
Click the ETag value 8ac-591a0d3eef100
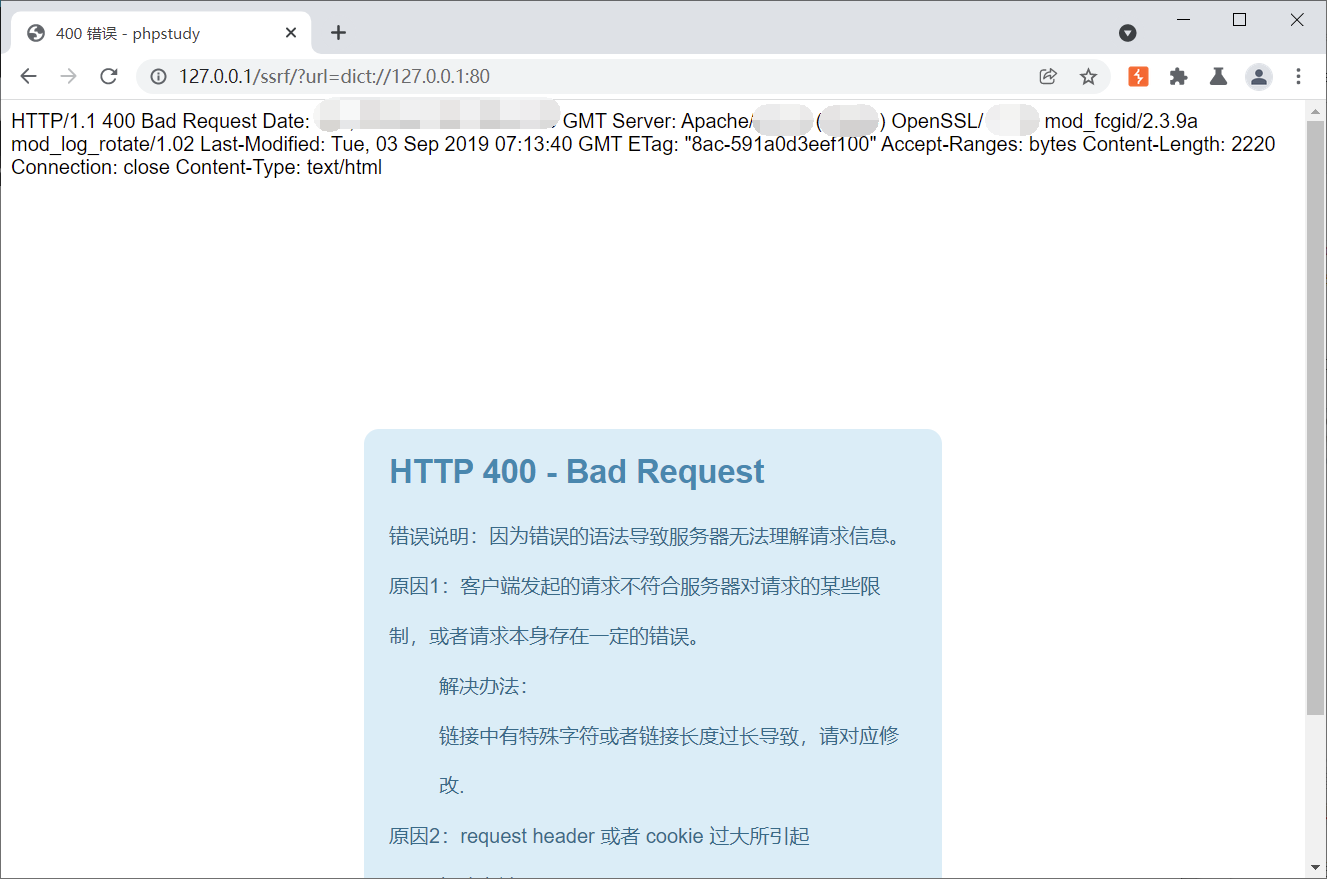click(x=780, y=145)
